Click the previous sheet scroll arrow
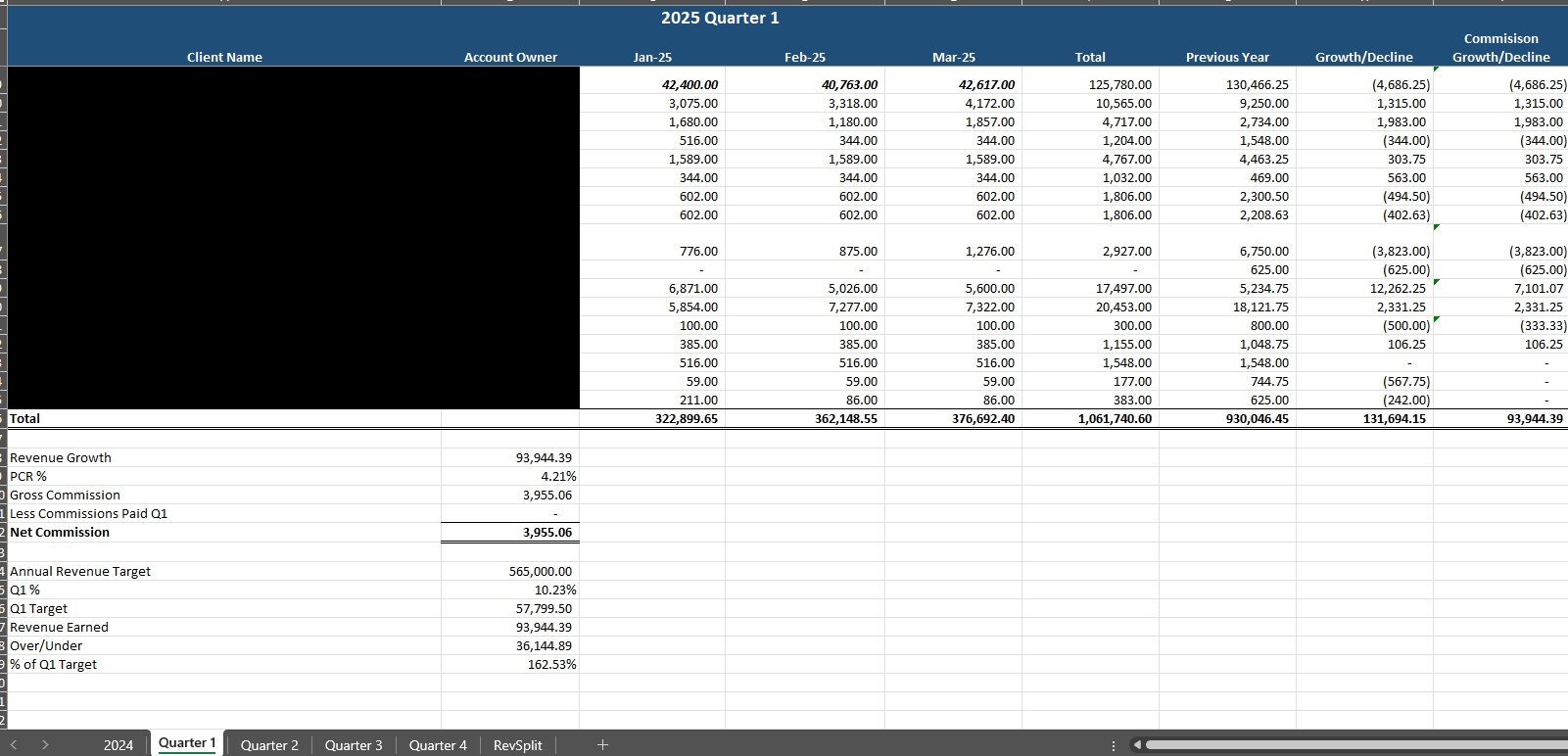 pos(14,745)
